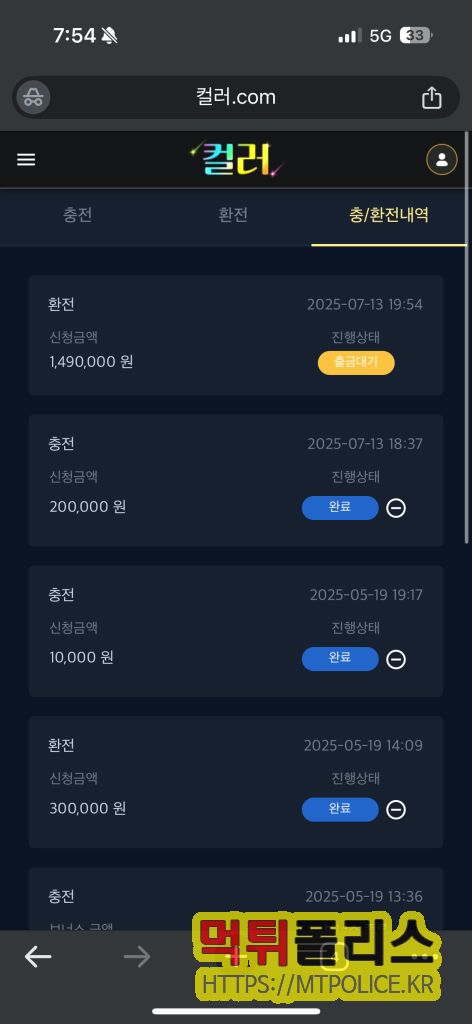Select the 충/환전내역 tab
Viewport: 472px width, 1024px height.
tap(389, 216)
